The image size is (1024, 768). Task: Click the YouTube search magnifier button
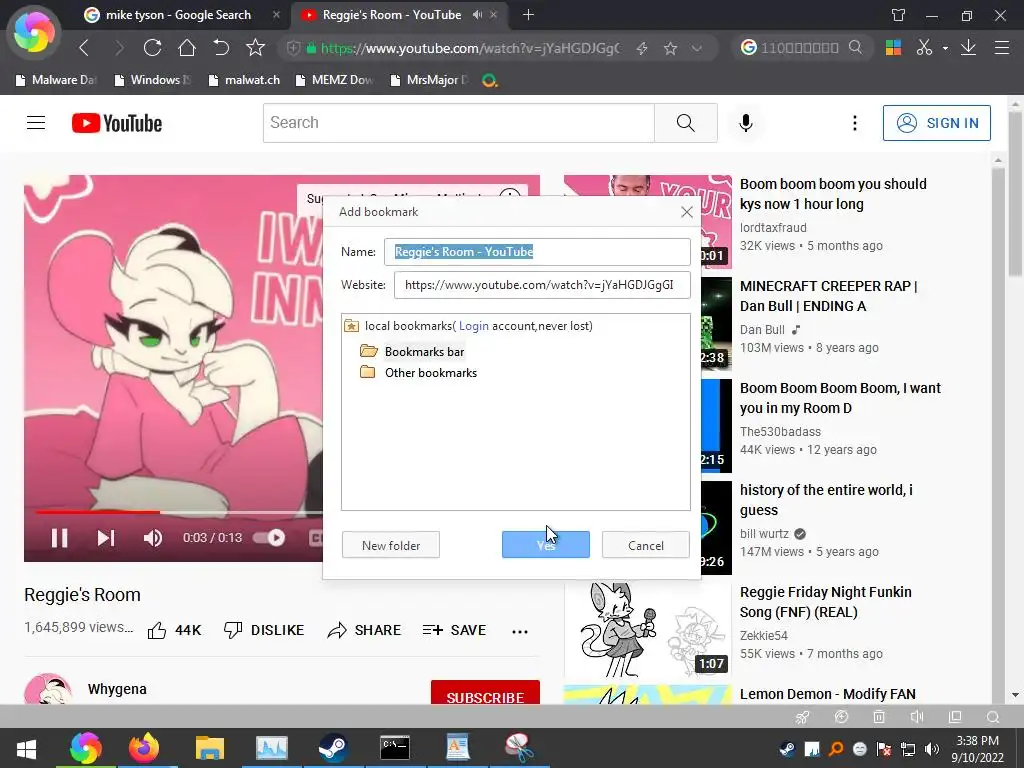(x=686, y=123)
